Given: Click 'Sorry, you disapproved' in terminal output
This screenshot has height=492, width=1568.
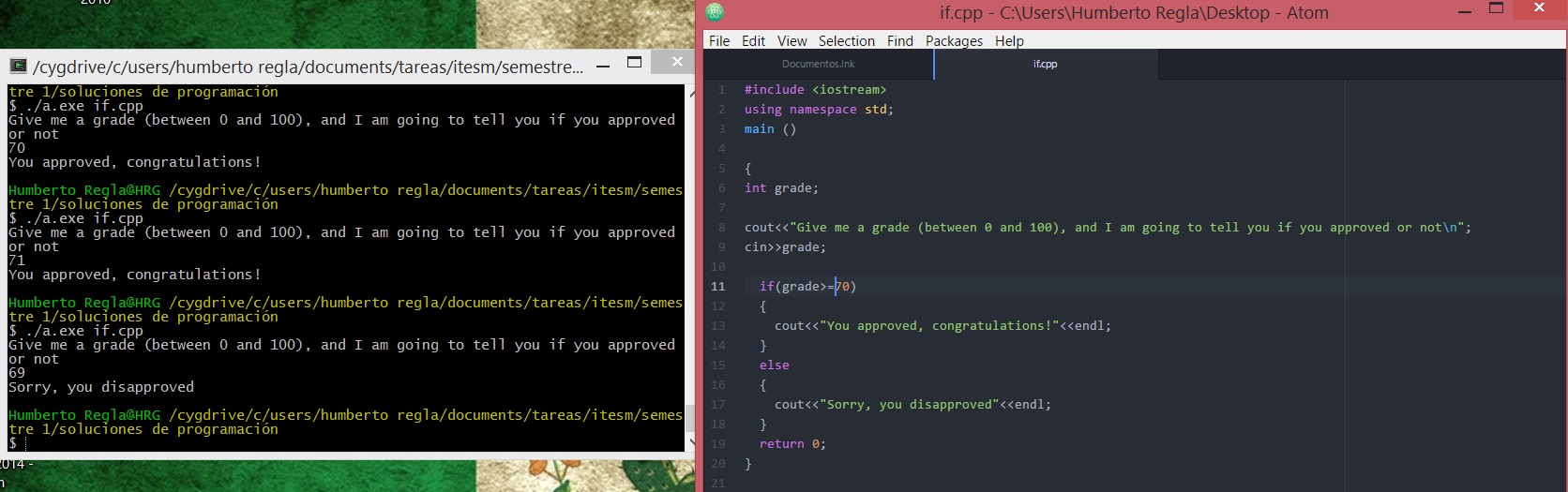Looking at the screenshot, I should 101,387.
